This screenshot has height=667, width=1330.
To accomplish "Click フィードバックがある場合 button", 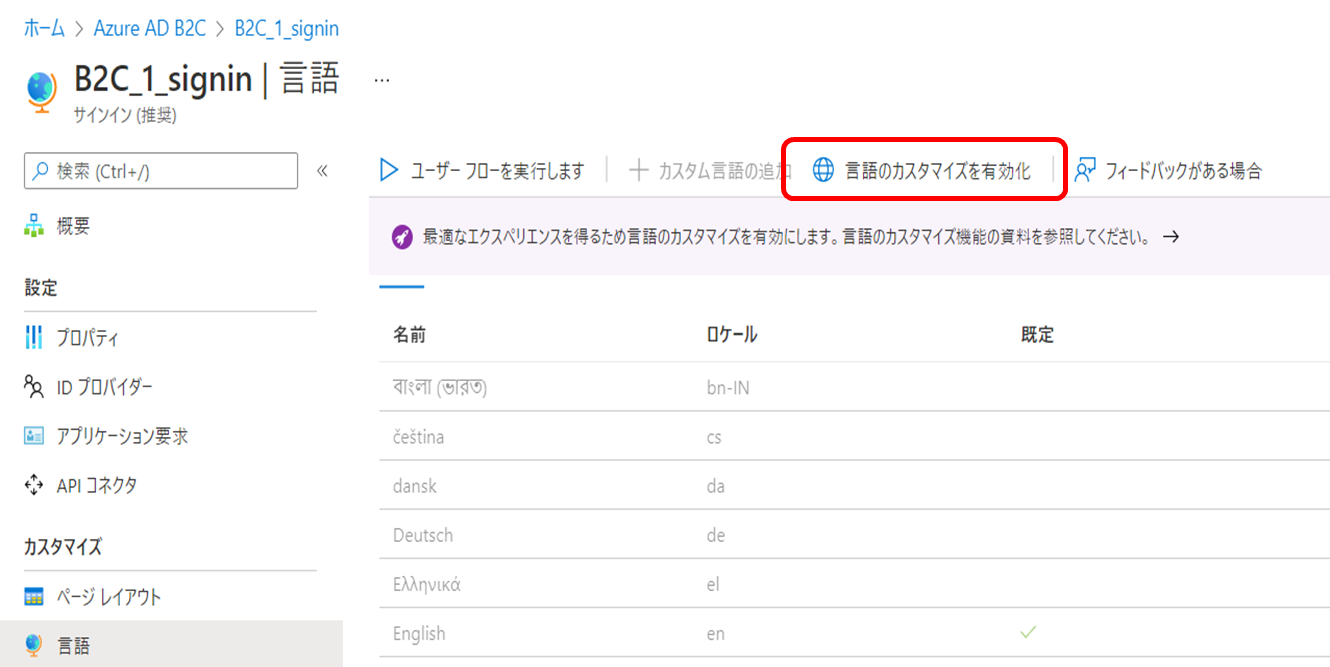I will 1168,171.
